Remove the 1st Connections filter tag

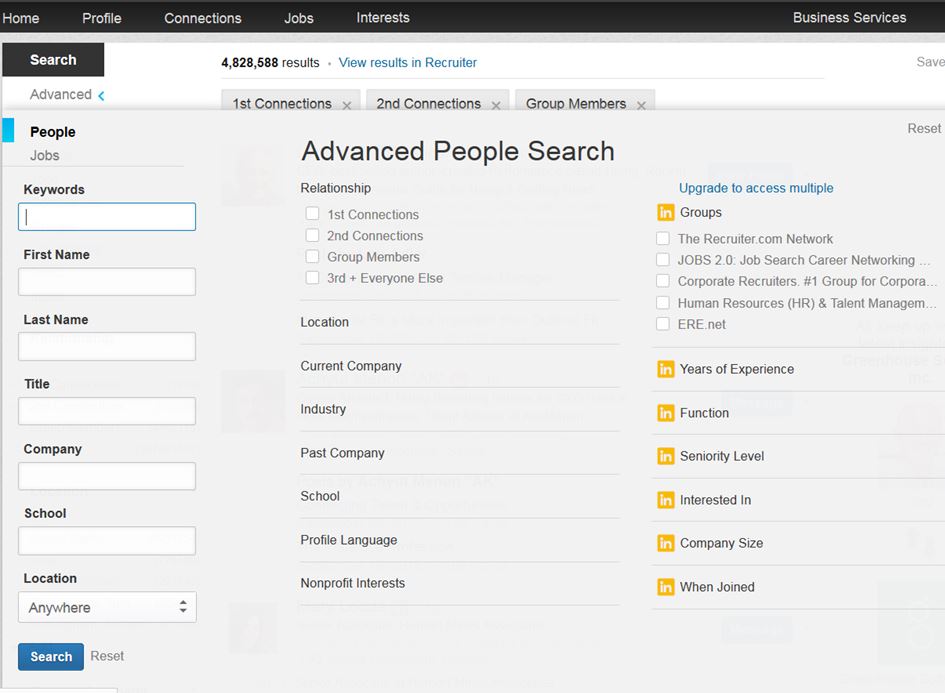point(347,105)
